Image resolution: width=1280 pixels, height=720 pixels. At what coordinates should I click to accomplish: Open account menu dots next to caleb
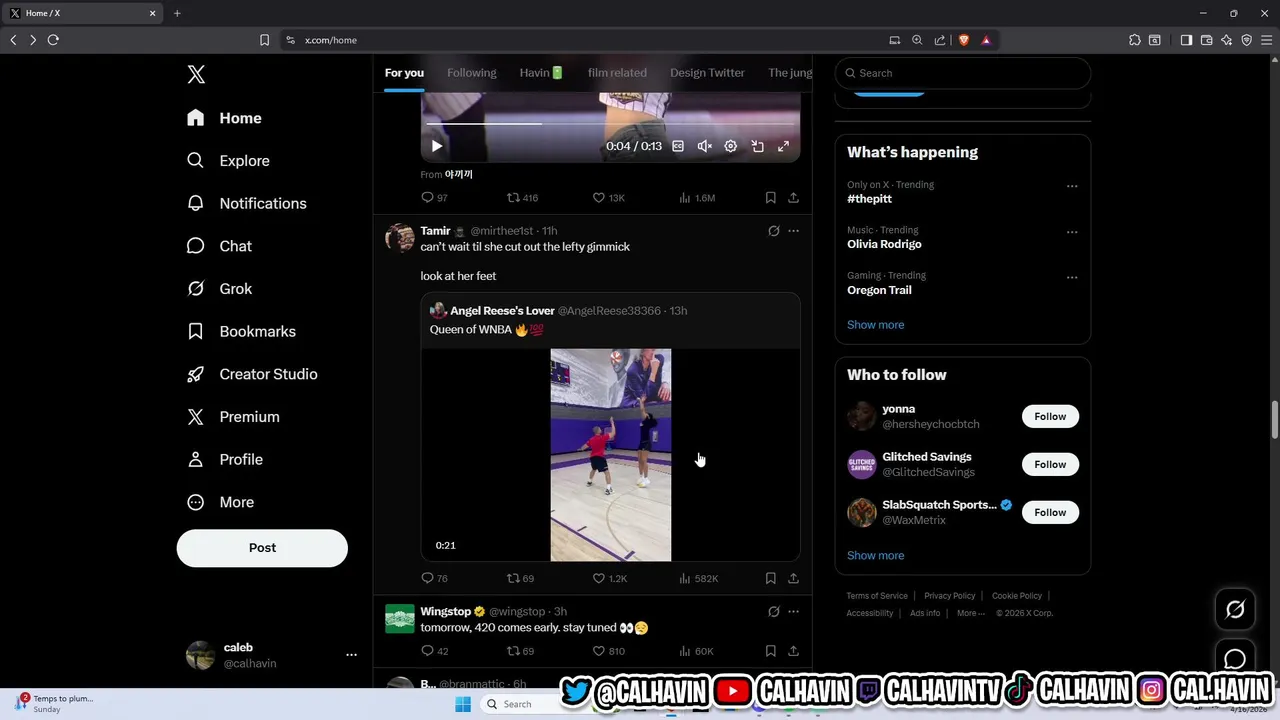(x=351, y=655)
